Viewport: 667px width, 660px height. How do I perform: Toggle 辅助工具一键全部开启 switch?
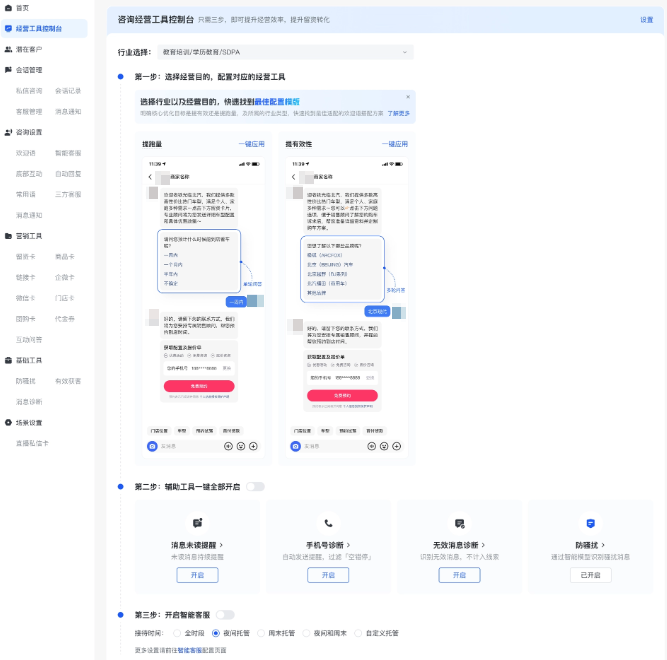[256, 486]
